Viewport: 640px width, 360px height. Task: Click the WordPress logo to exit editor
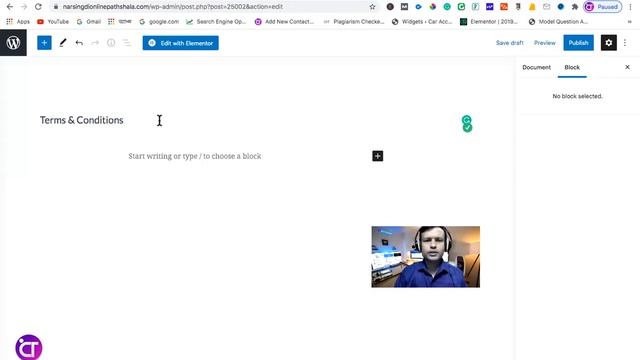pyautogui.click(x=13, y=42)
